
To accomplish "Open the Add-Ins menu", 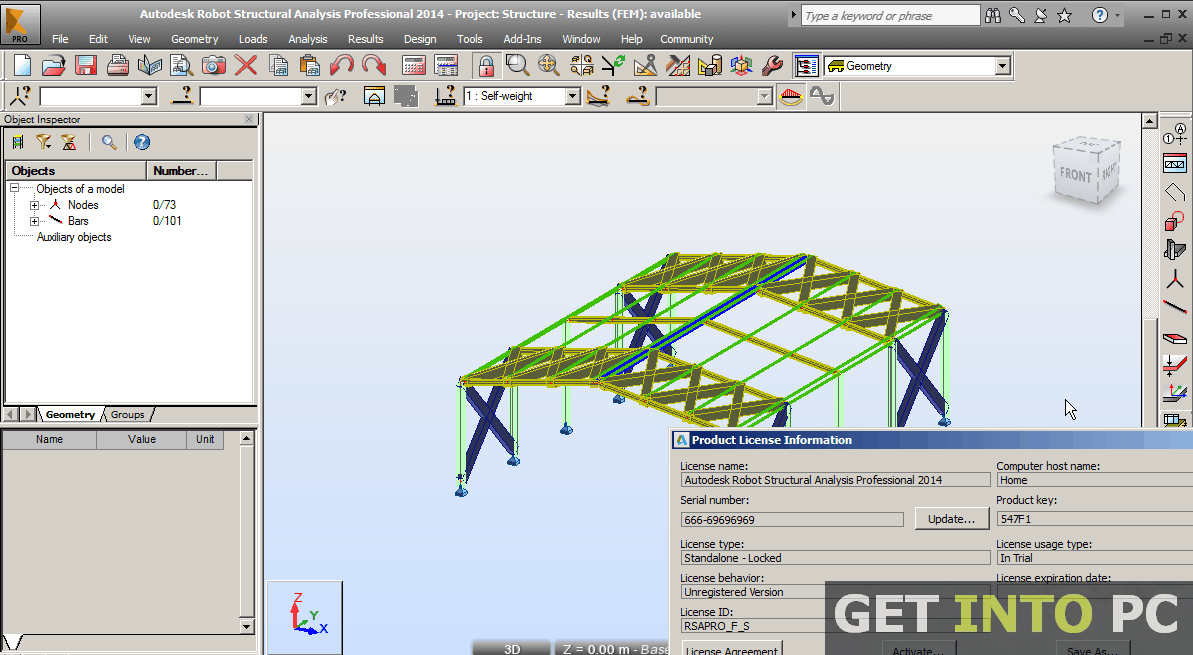I will coord(522,39).
